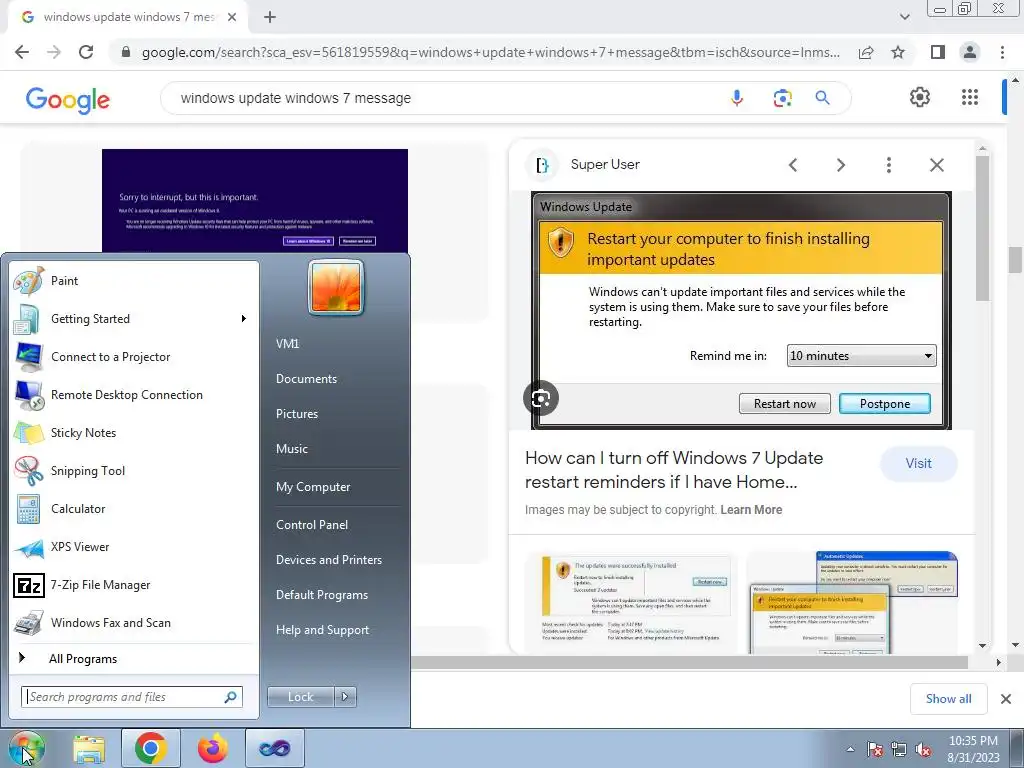Open the updates successfully installed related thumbnail
The height and width of the screenshot is (768, 1024).
point(631,601)
